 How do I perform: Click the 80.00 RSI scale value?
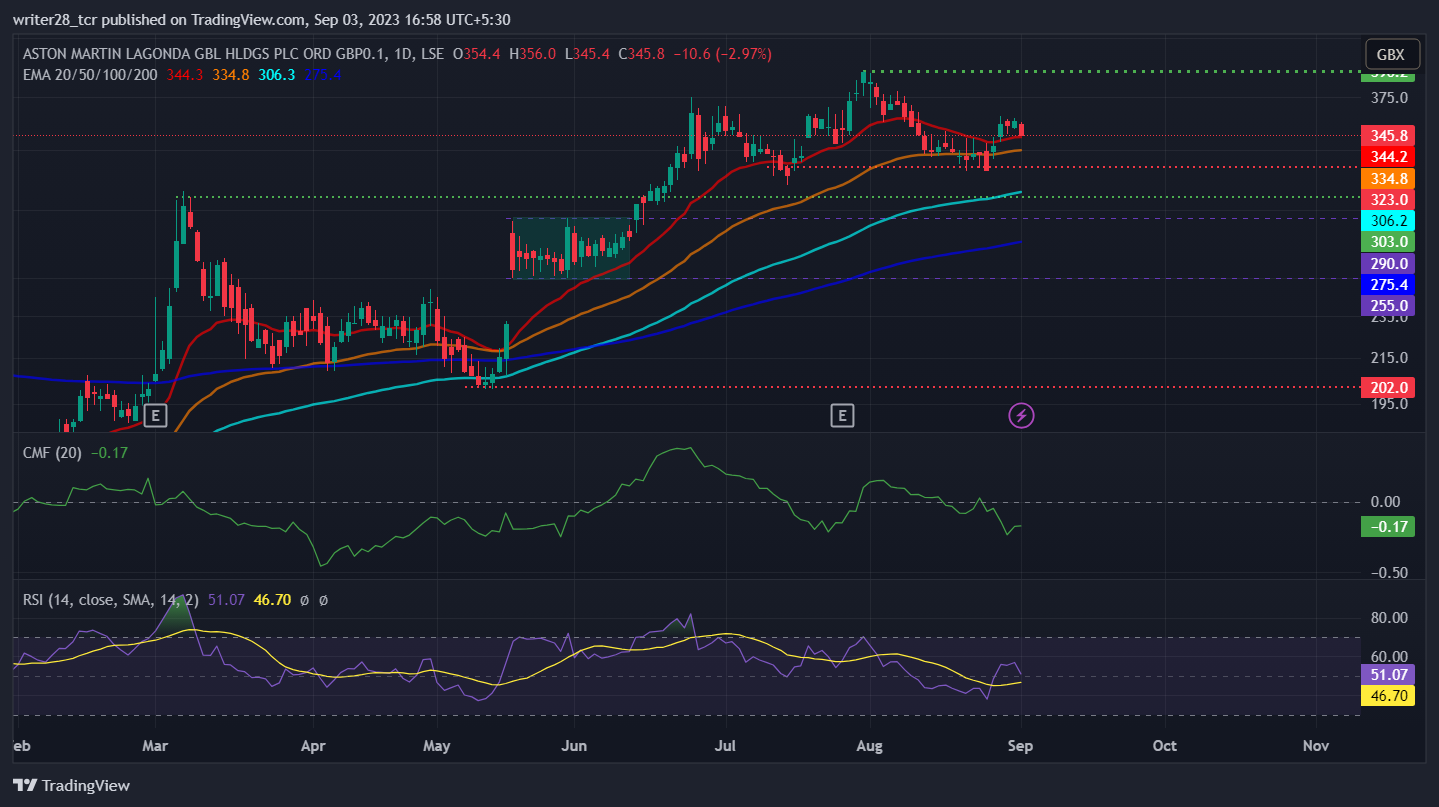[x=1390, y=617]
